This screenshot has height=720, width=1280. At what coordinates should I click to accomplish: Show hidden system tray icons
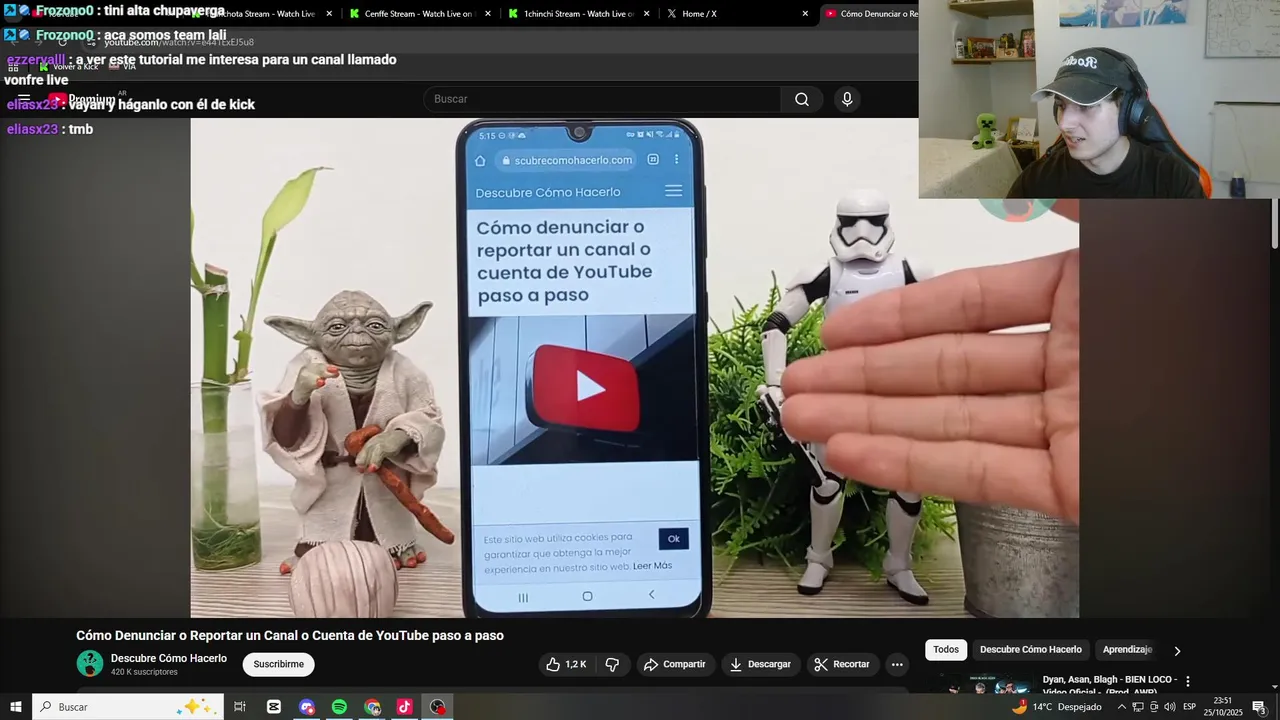1121,707
